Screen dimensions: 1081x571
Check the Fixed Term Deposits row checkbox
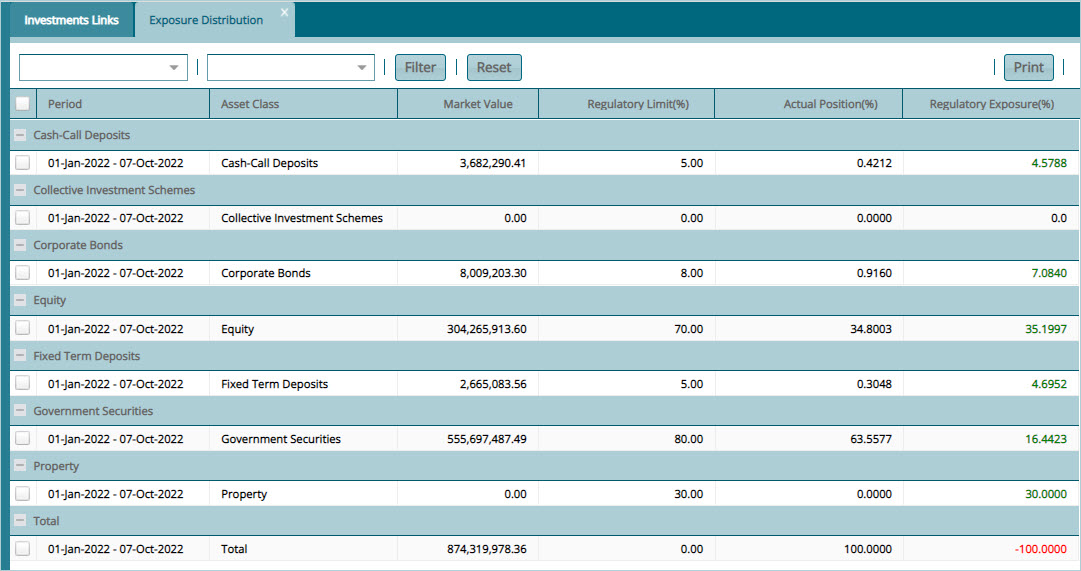pyautogui.click(x=23, y=383)
